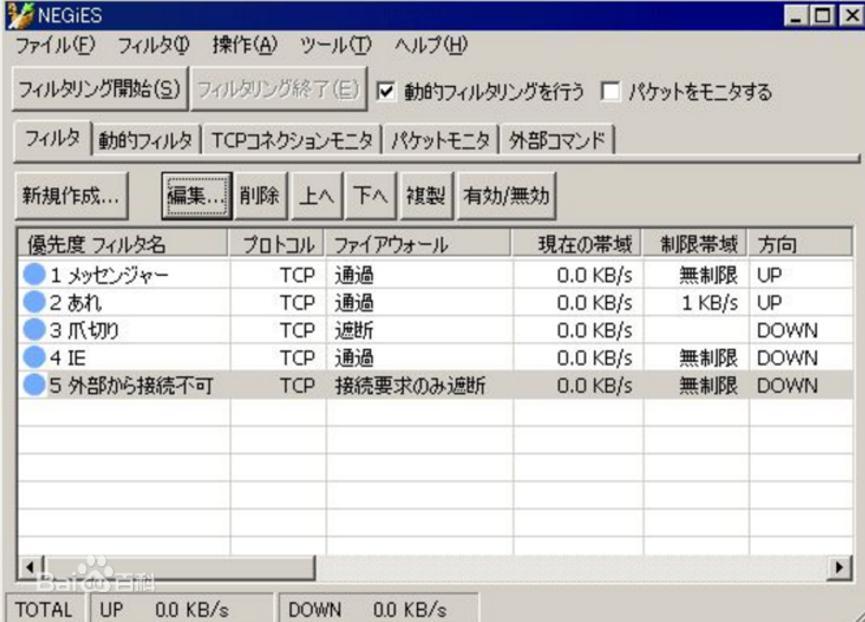Move filter down with 下へ button

coord(370,196)
